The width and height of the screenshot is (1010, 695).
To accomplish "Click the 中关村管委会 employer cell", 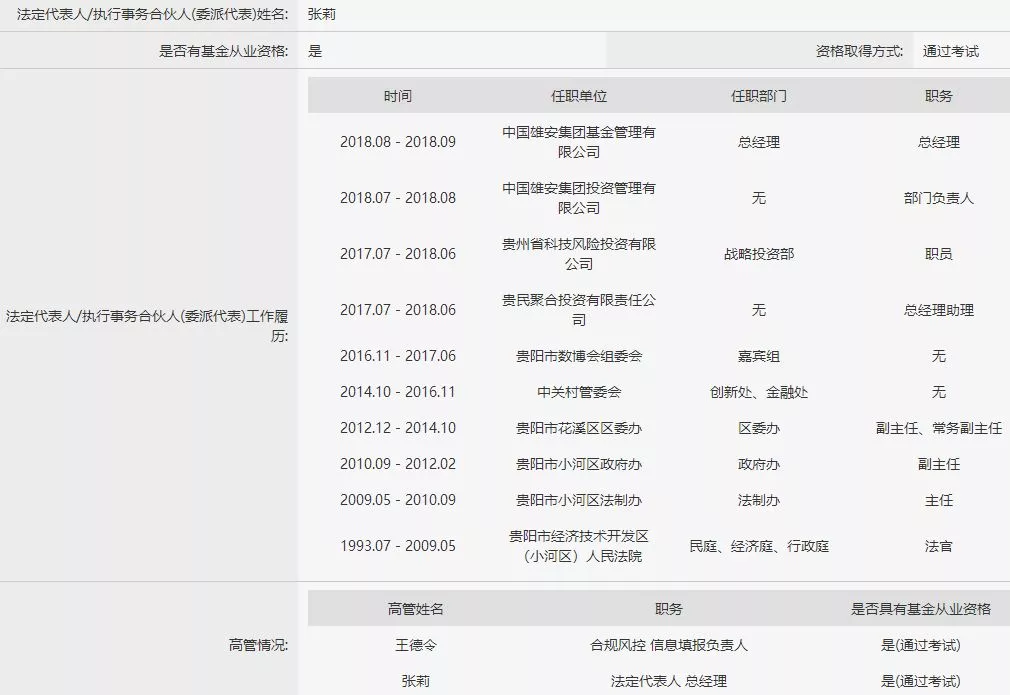I will point(578,392).
